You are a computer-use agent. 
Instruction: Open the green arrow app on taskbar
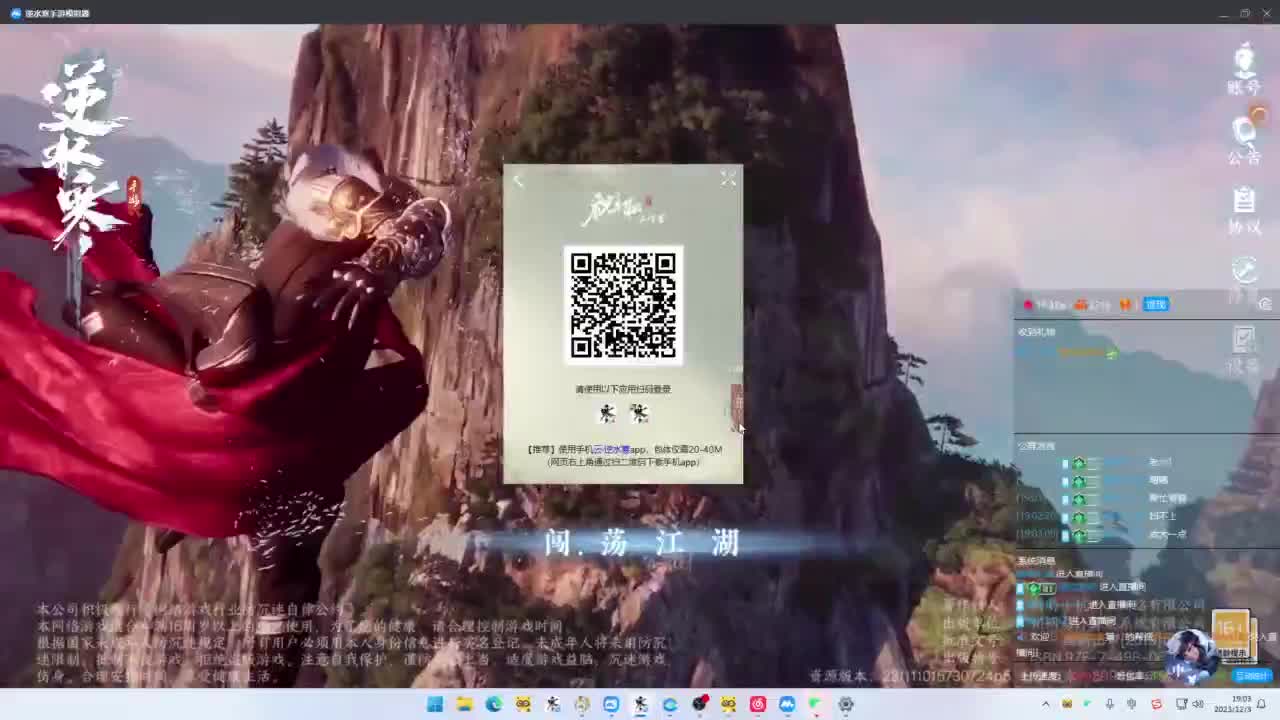(x=816, y=704)
